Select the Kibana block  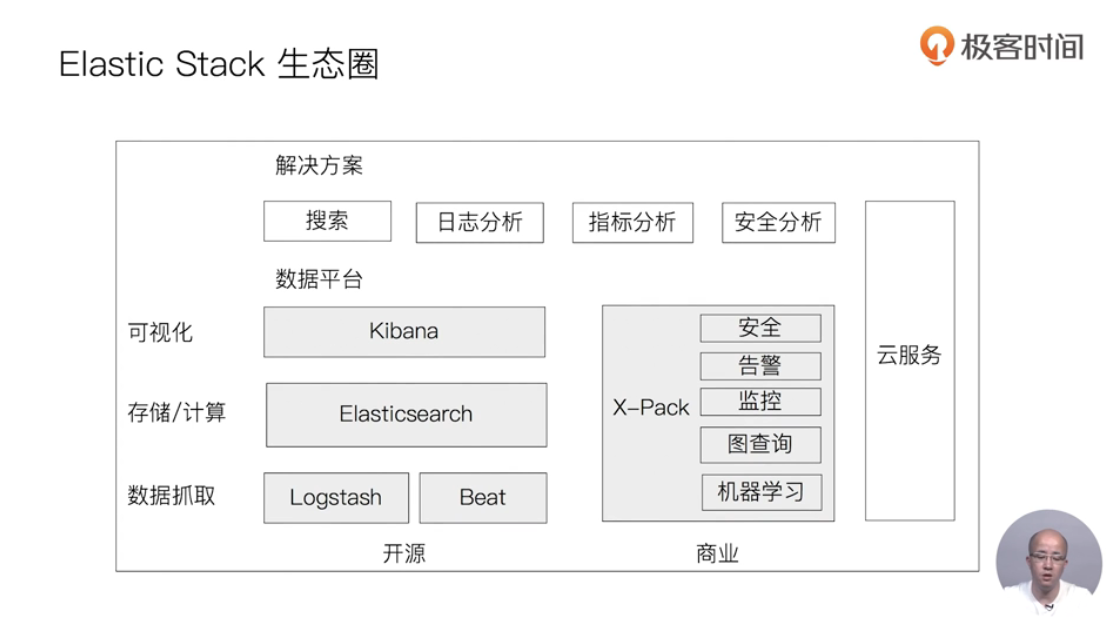point(404,332)
